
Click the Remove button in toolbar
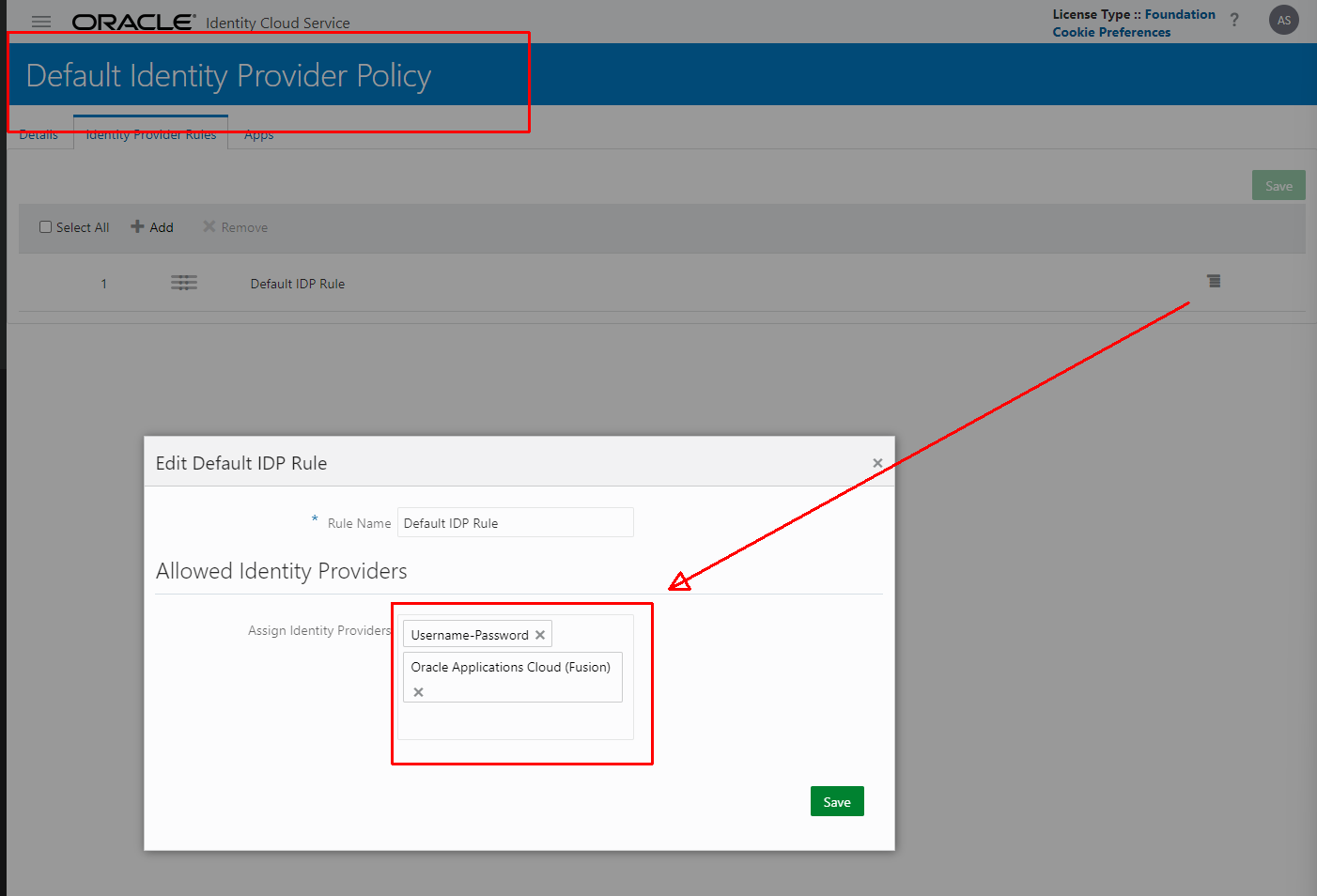pos(236,227)
